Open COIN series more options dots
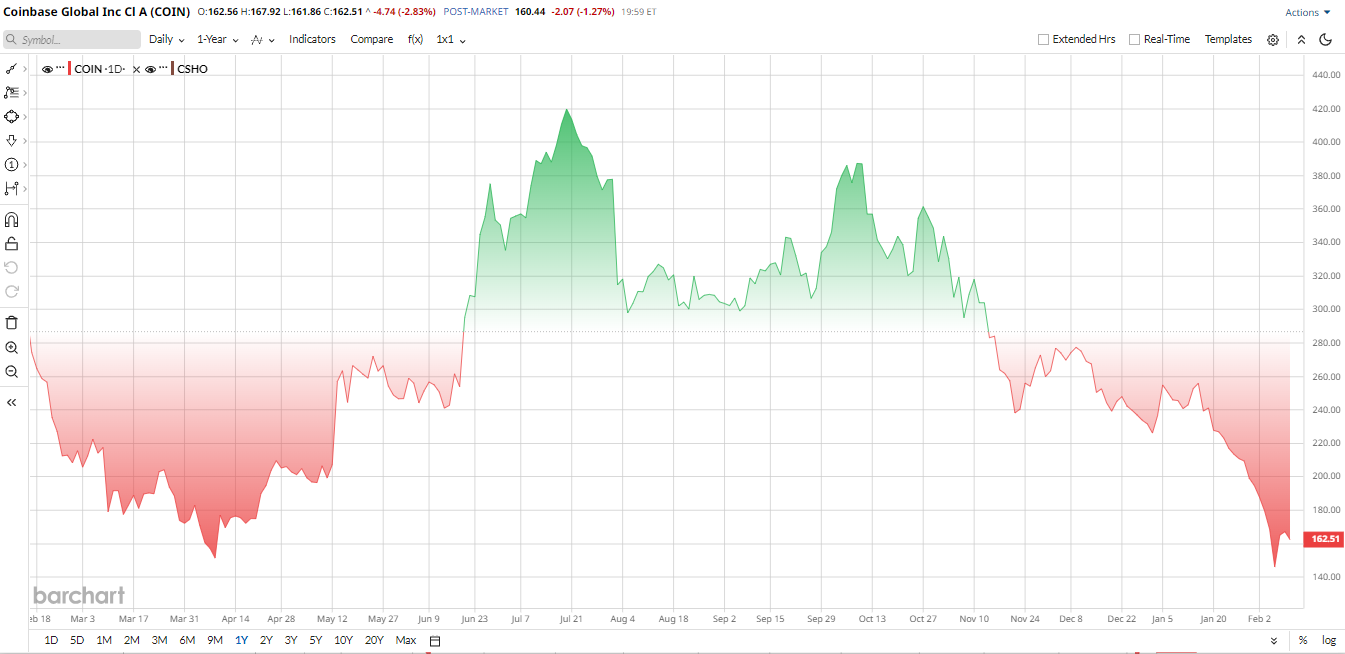The width and height of the screenshot is (1345, 654). (60, 67)
